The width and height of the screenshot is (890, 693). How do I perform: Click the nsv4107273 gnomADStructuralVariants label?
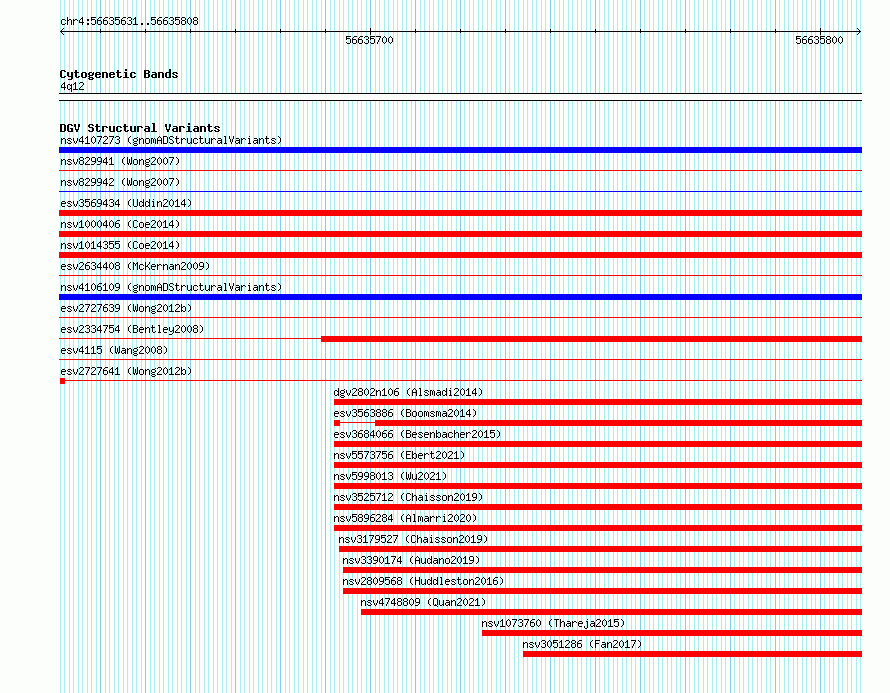[171, 140]
